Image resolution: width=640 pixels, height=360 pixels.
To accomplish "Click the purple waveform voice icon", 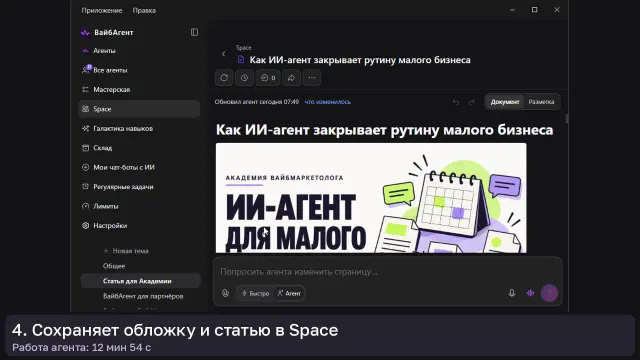I will (x=530, y=293).
